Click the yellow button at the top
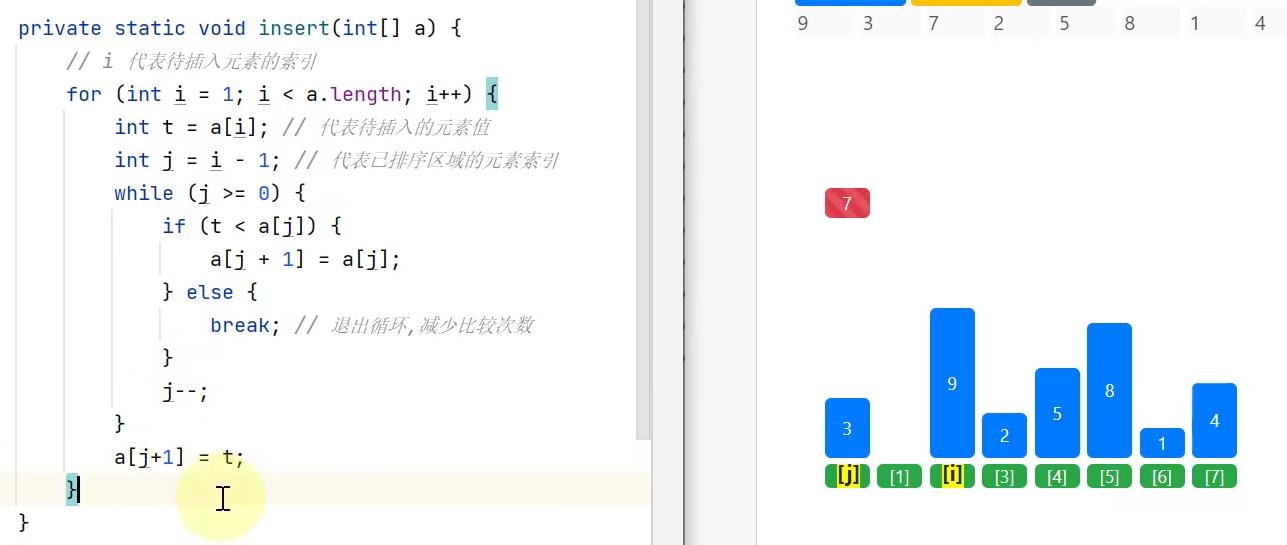This screenshot has height=545, width=1287. [966, 3]
